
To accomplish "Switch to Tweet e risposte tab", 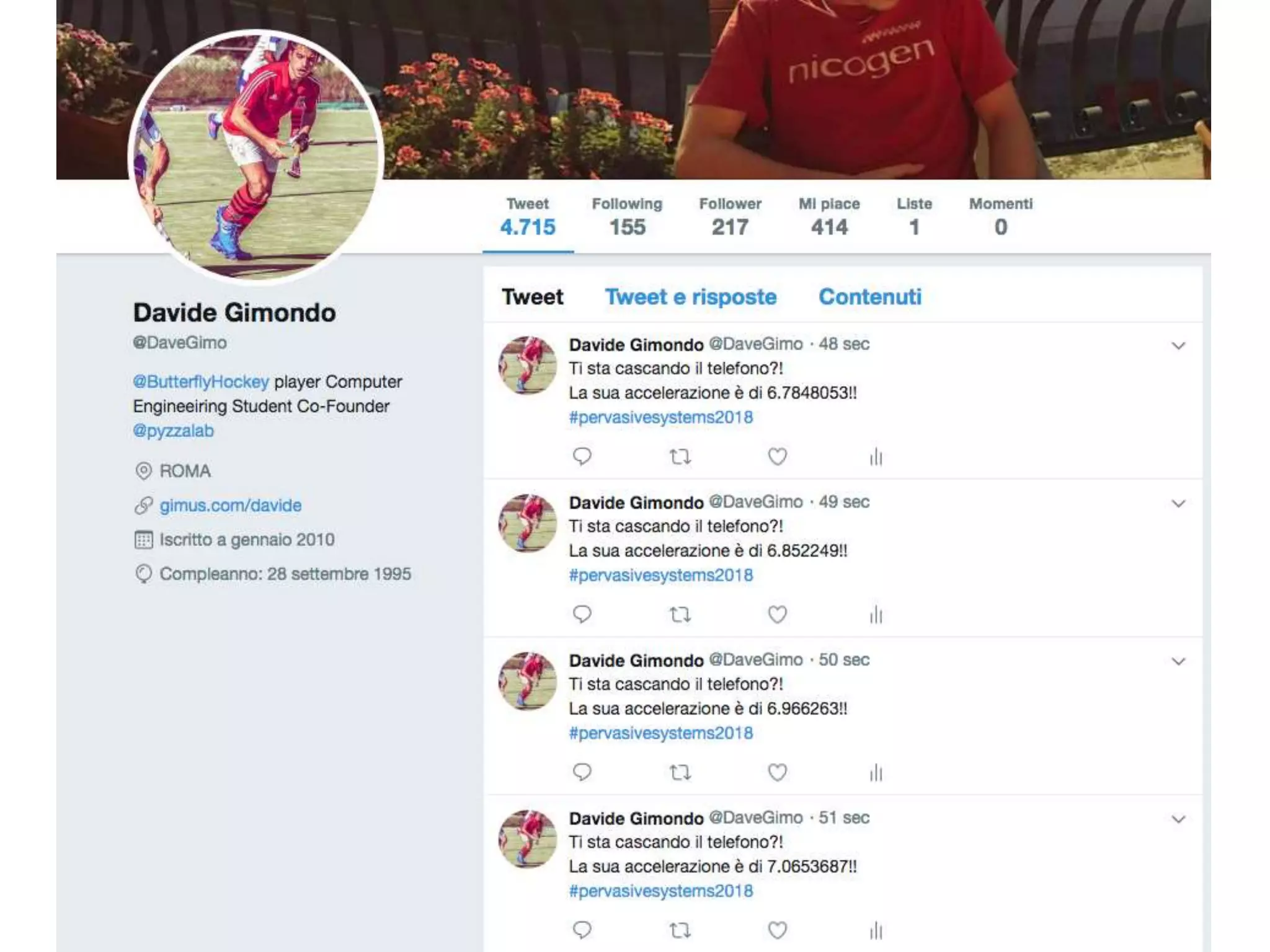I will tap(691, 297).
